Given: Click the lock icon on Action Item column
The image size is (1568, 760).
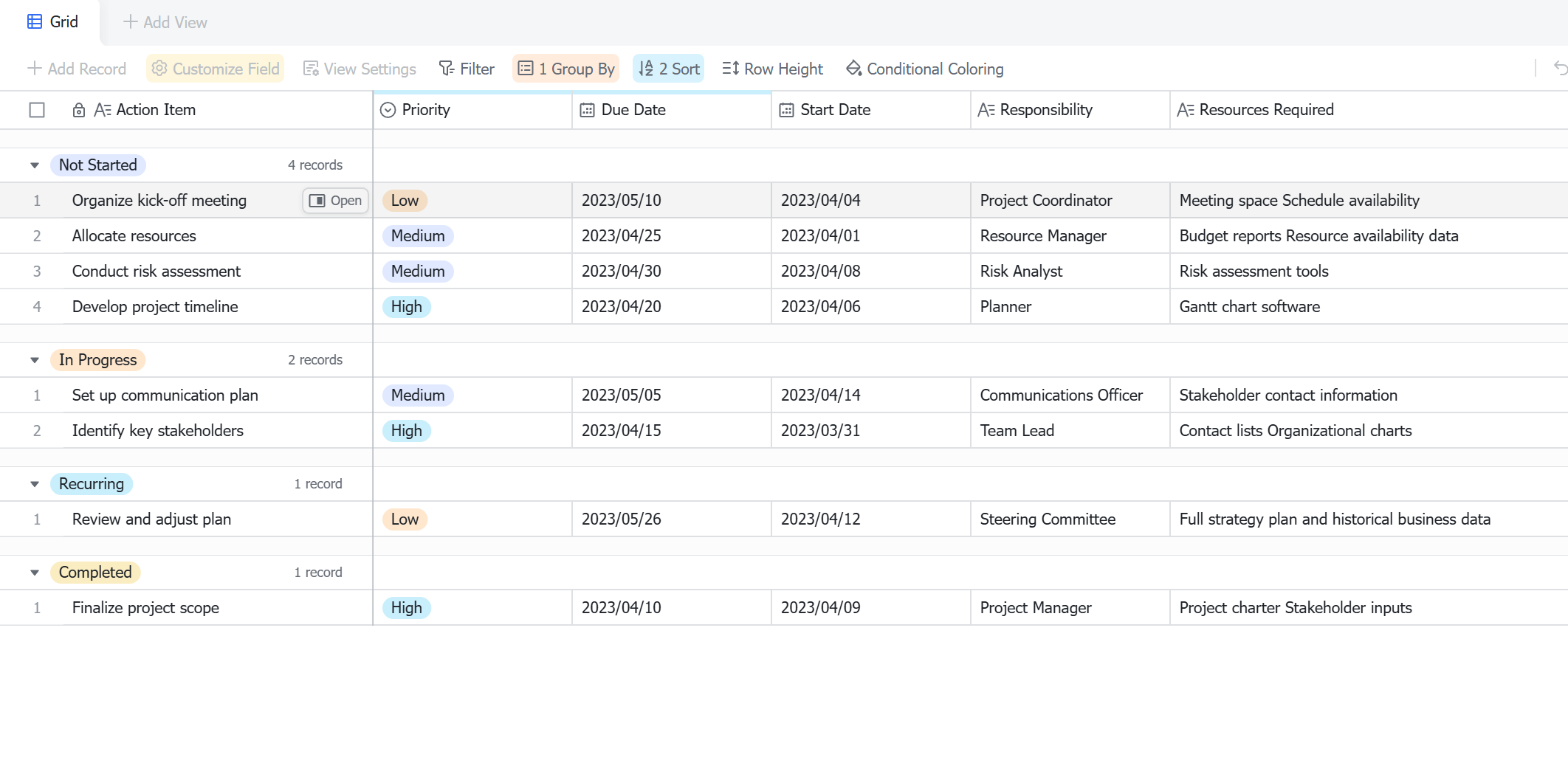Looking at the screenshot, I should pos(79,110).
